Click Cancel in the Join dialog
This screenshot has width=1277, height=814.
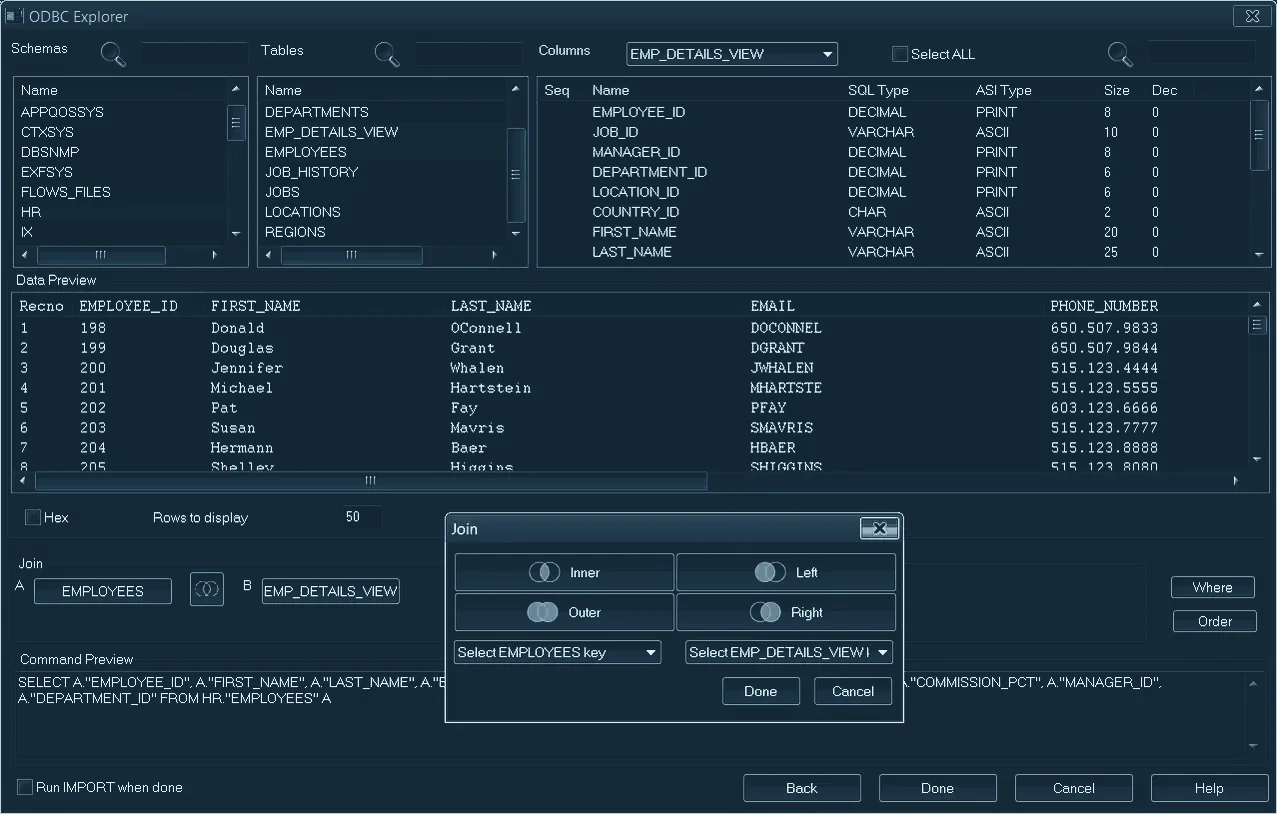853,691
